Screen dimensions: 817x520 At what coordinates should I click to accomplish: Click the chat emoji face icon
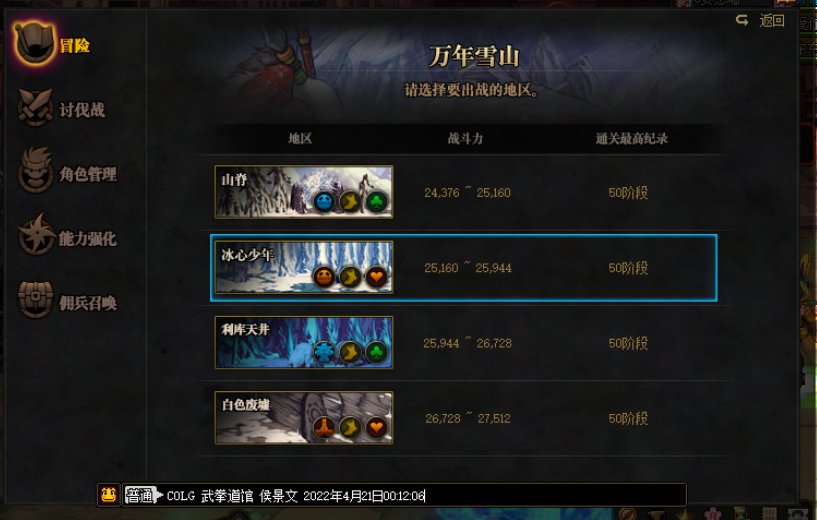pyautogui.click(x=108, y=494)
